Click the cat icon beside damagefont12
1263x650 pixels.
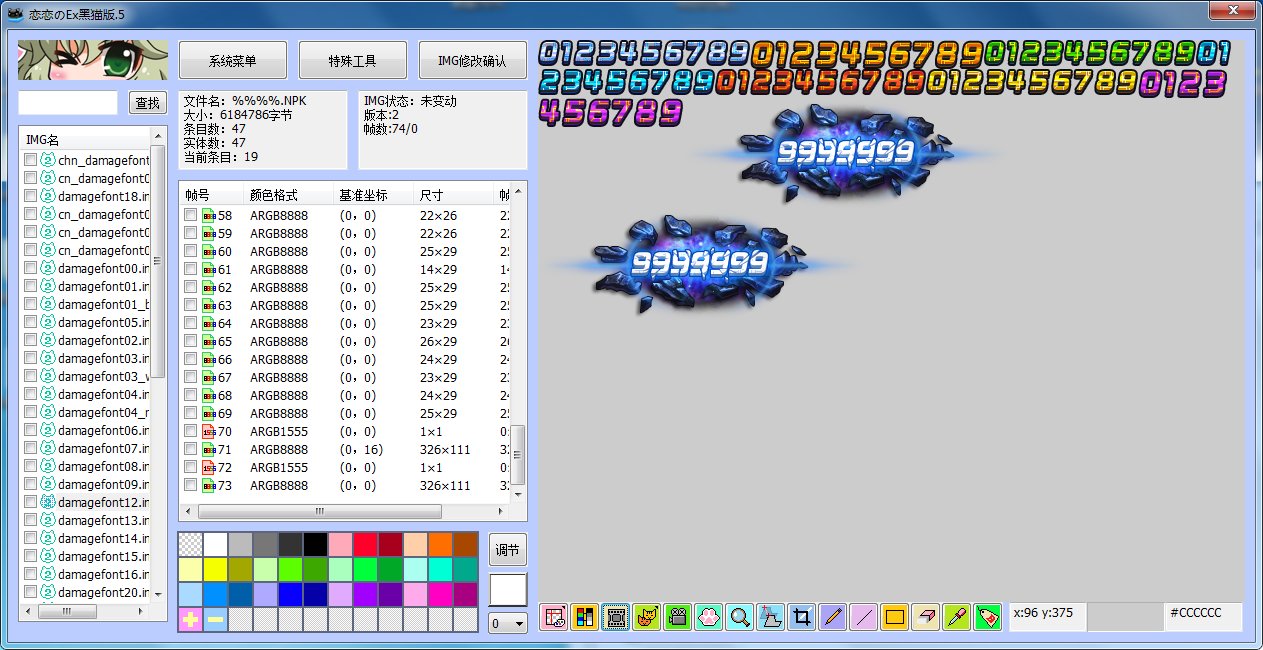[x=47, y=502]
